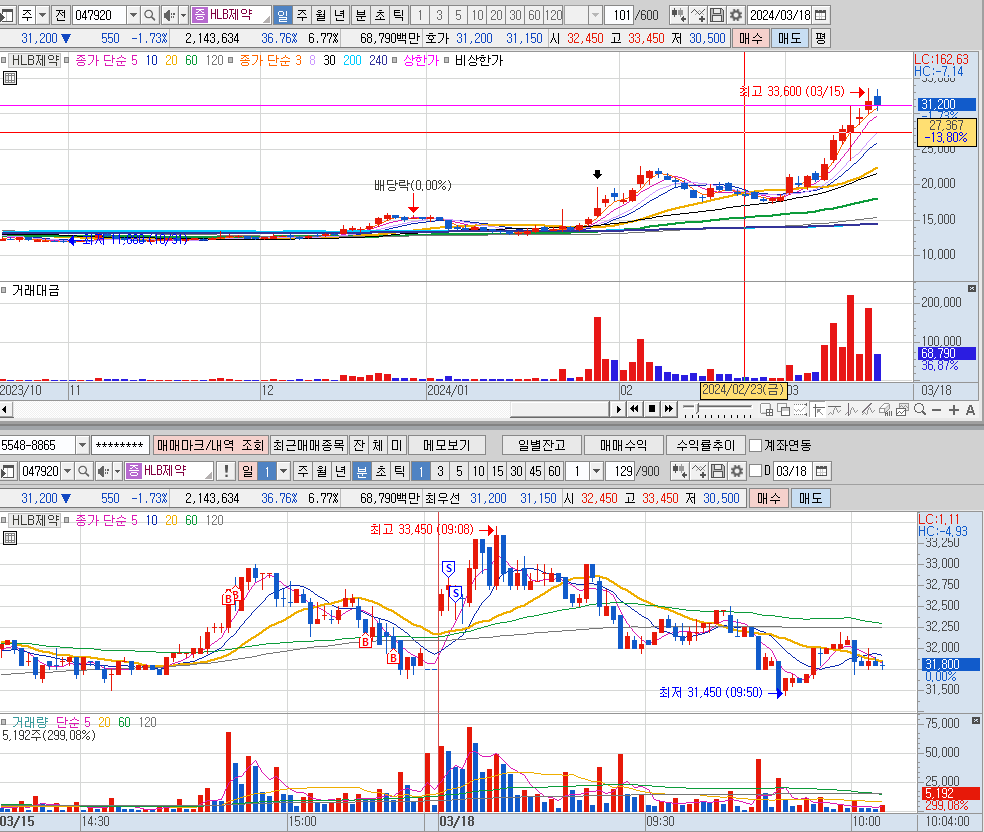984x832 pixels.
Task: Open bottom chart settings gear
Action: tap(737, 471)
